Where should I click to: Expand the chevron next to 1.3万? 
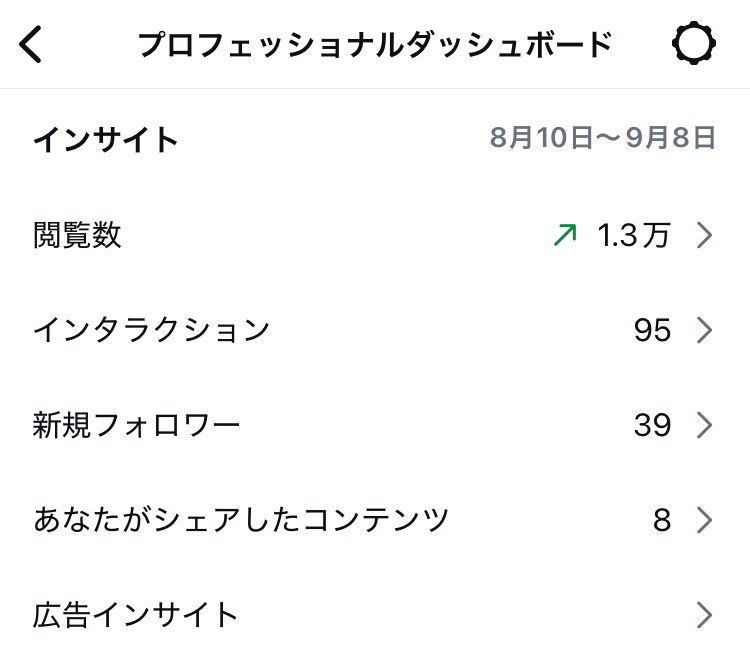pyautogui.click(x=704, y=236)
